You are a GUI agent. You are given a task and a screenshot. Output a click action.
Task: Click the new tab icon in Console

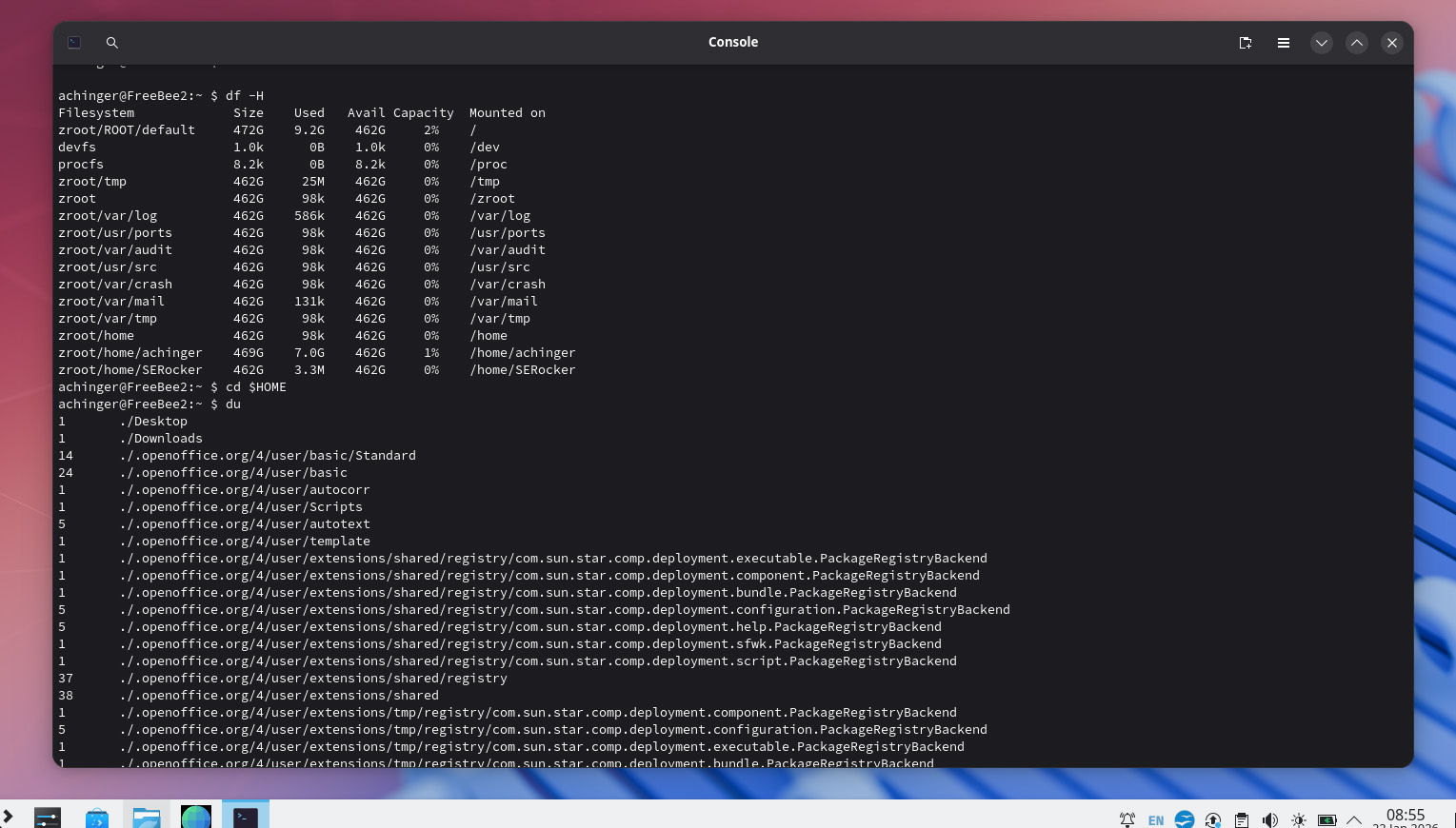pyautogui.click(x=1245, y=43)
